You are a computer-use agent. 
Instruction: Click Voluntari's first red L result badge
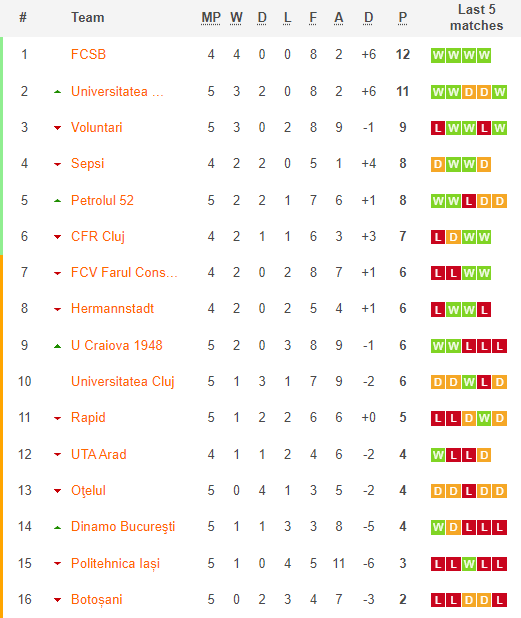tap(437, 128)
